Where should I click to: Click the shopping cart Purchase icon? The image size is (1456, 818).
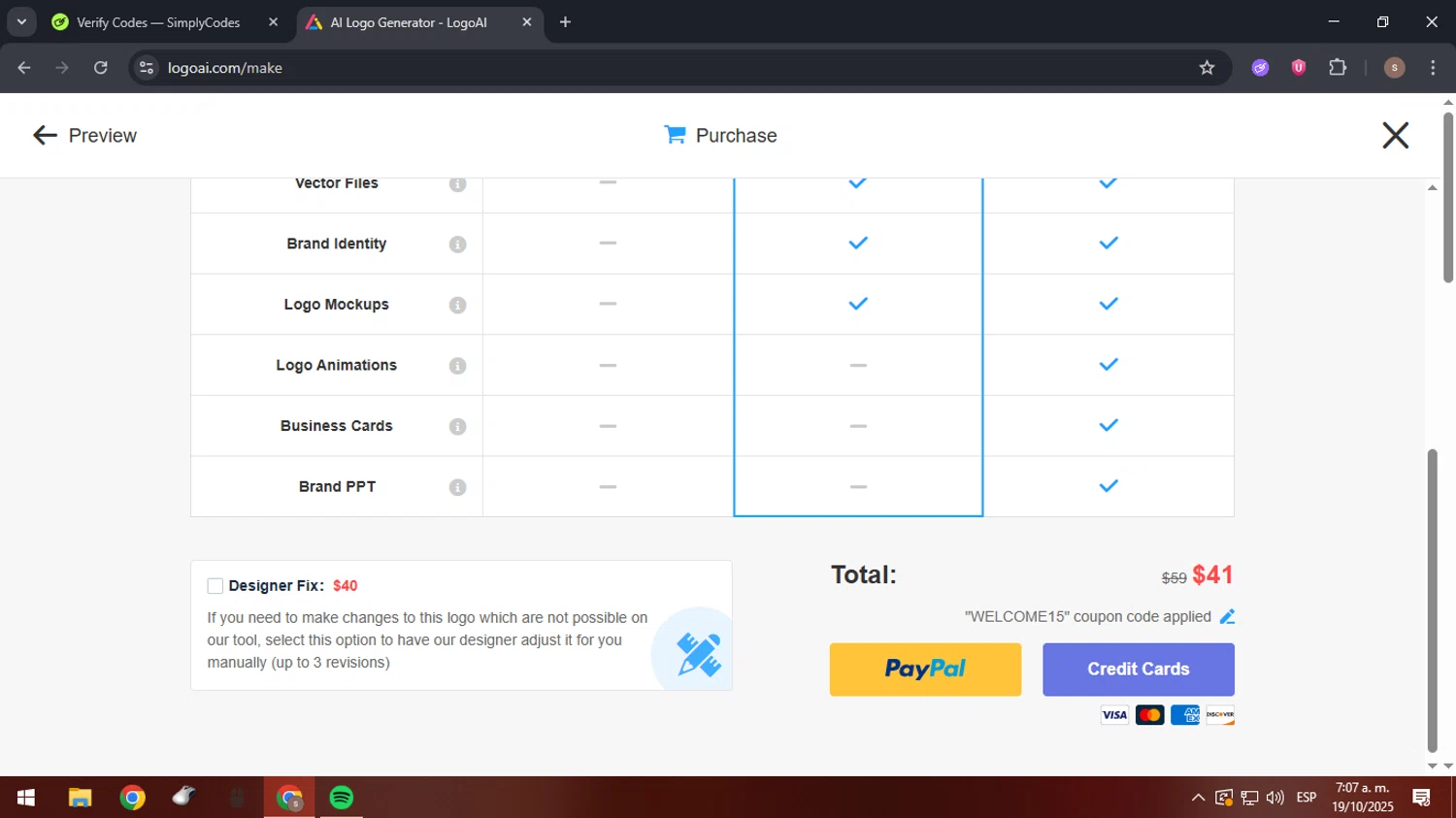tap(675, 135)
